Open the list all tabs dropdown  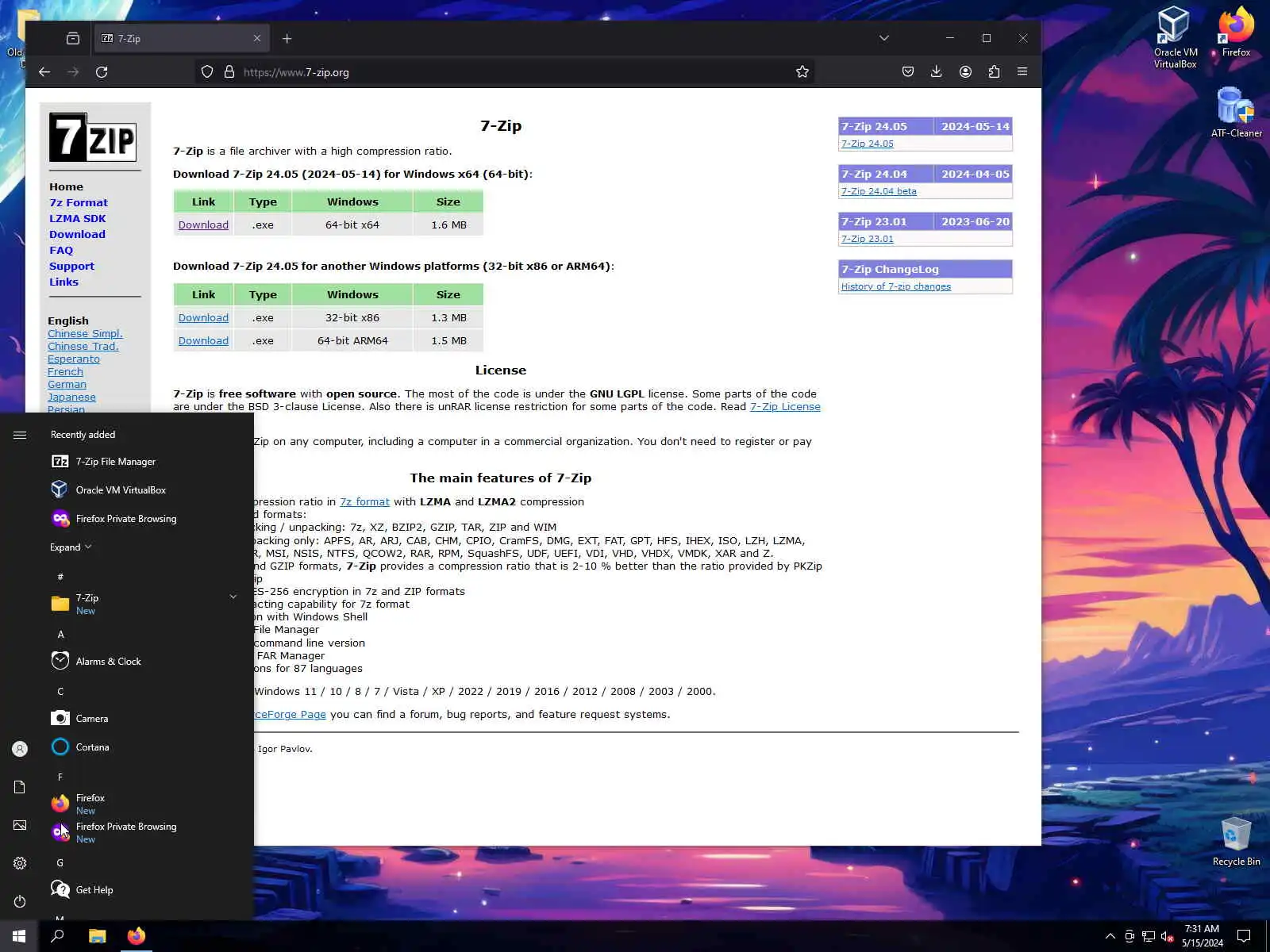884,38
